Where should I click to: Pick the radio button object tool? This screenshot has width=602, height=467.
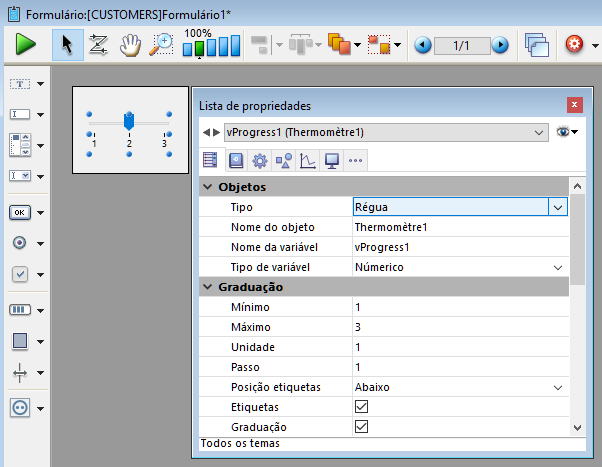pyautogui.click(x=20, y=243)
